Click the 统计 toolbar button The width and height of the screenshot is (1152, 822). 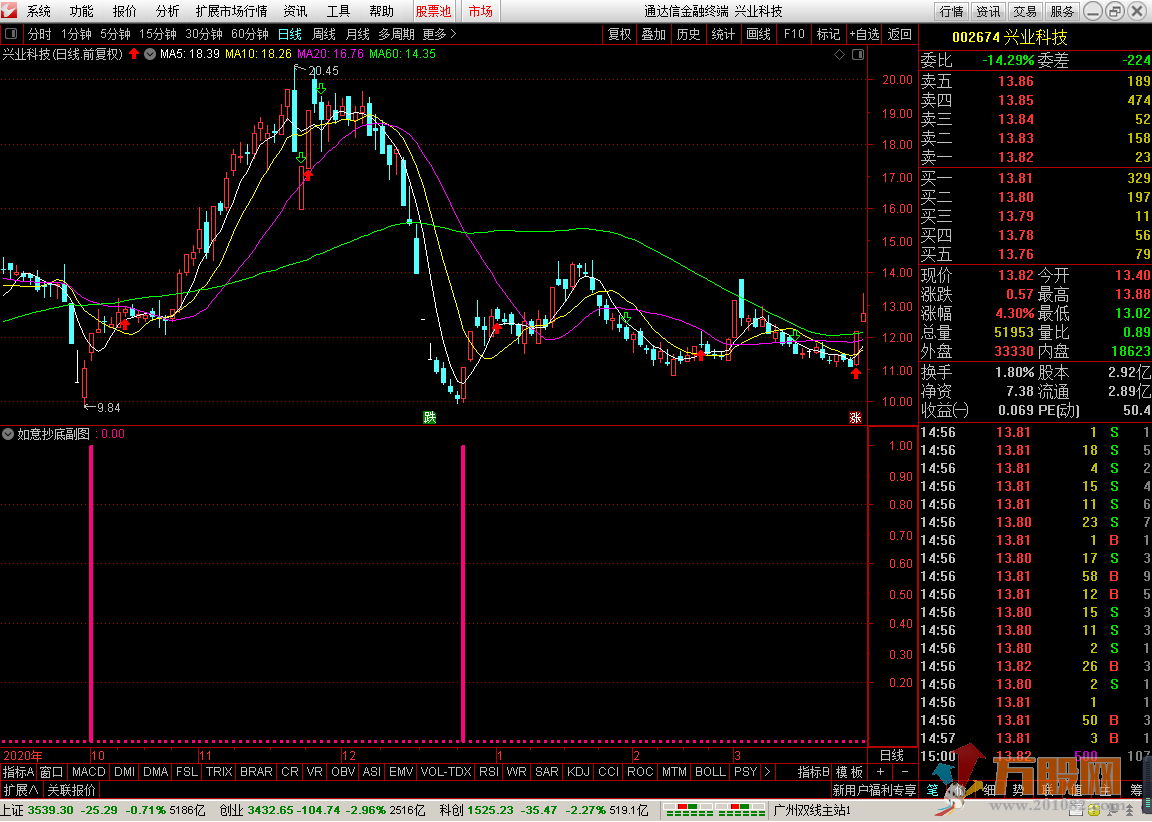coord(724,34)
